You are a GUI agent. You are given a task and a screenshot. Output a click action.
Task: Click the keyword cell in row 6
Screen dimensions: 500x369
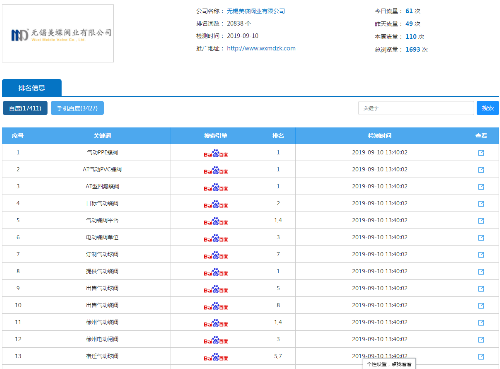pyautogui.click(x=102, y=238)
